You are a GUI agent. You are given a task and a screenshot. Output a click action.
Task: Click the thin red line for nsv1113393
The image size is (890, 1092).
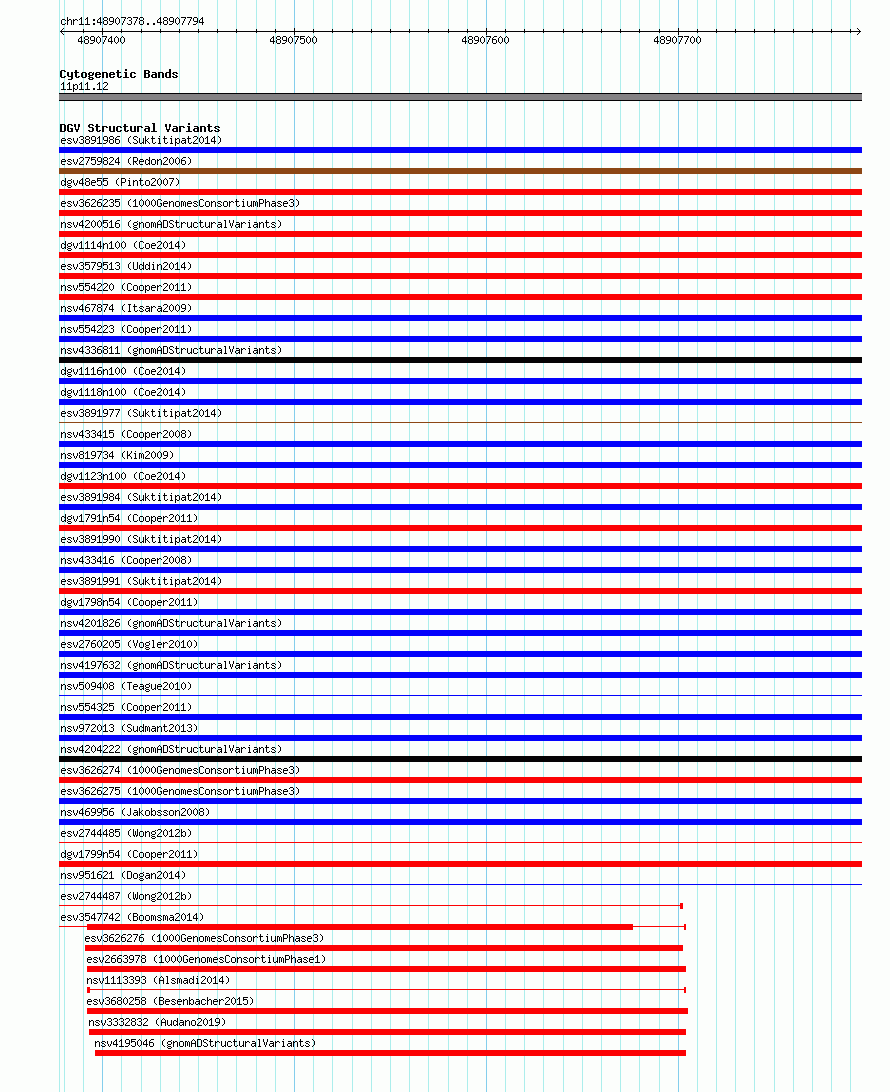(387, 990)
